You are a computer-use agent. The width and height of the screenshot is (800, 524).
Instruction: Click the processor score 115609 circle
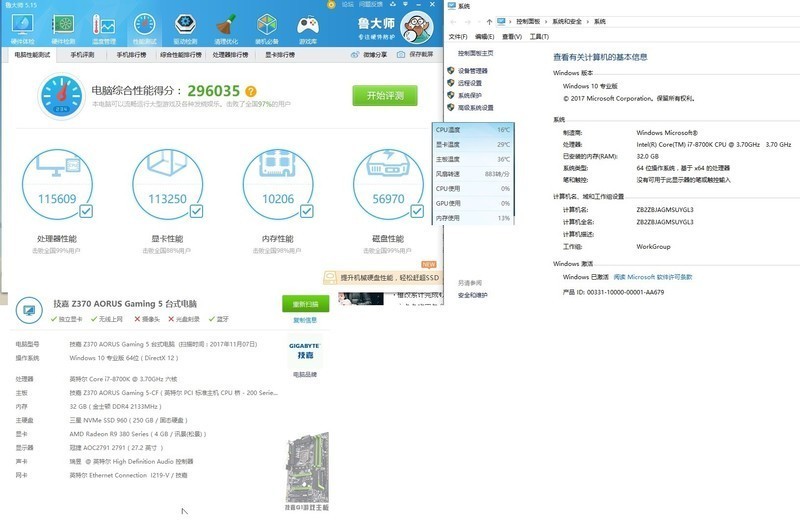click(x=57, y=185)
